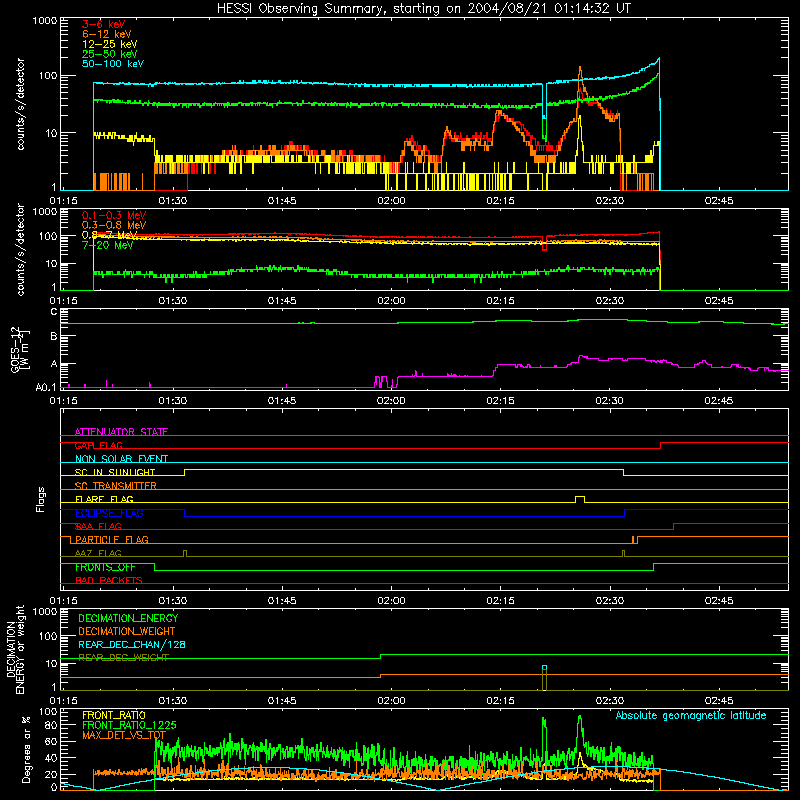This screenshot has height=800, width=800.
Task: Click the MAX_DET_VS_TOT legend entry
Action: [123, 735]
